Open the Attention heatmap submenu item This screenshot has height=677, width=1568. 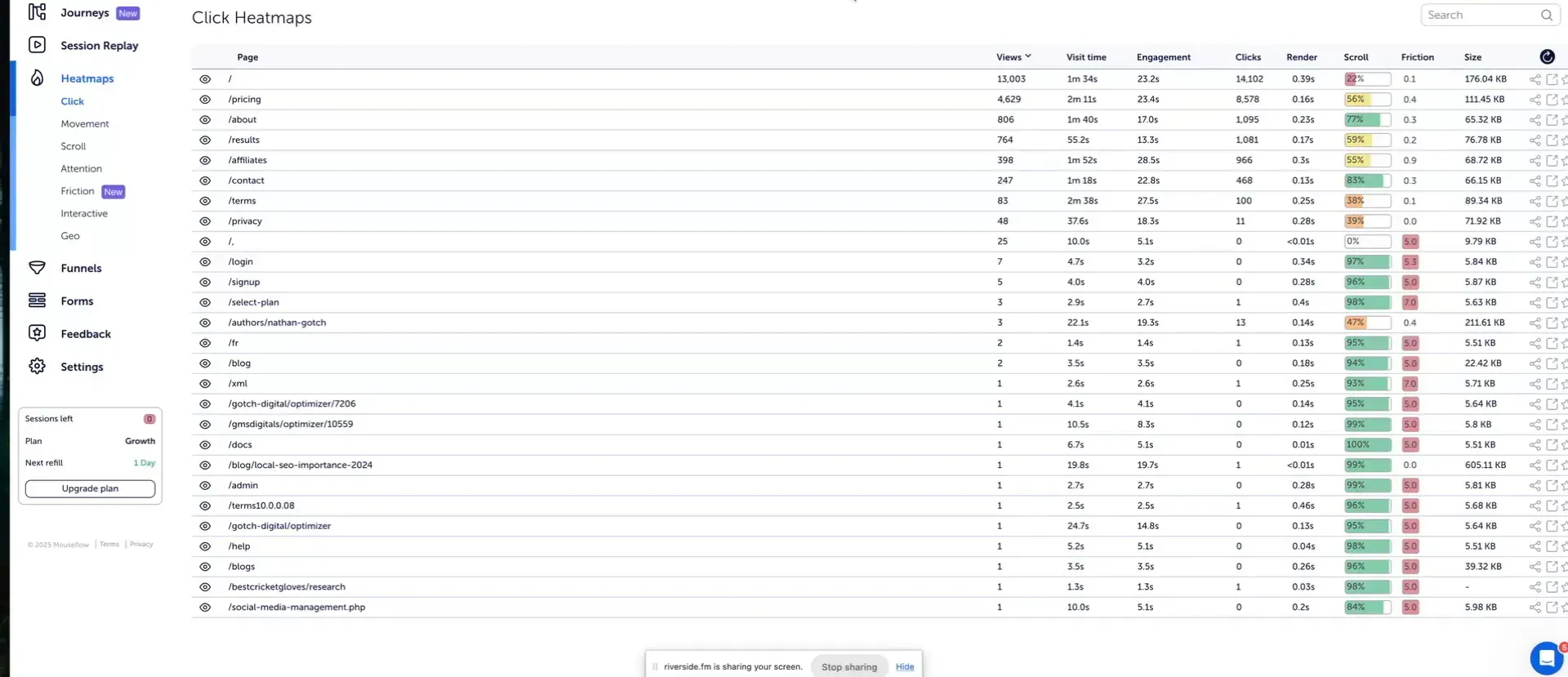click(x=81, y=169)
